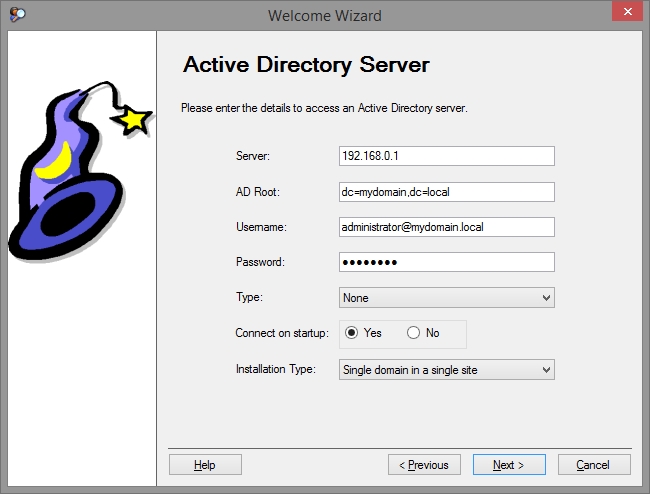Click the Active Directory Server heading
650x494 pixels.
pyautogui.click(x=306, y=65)
